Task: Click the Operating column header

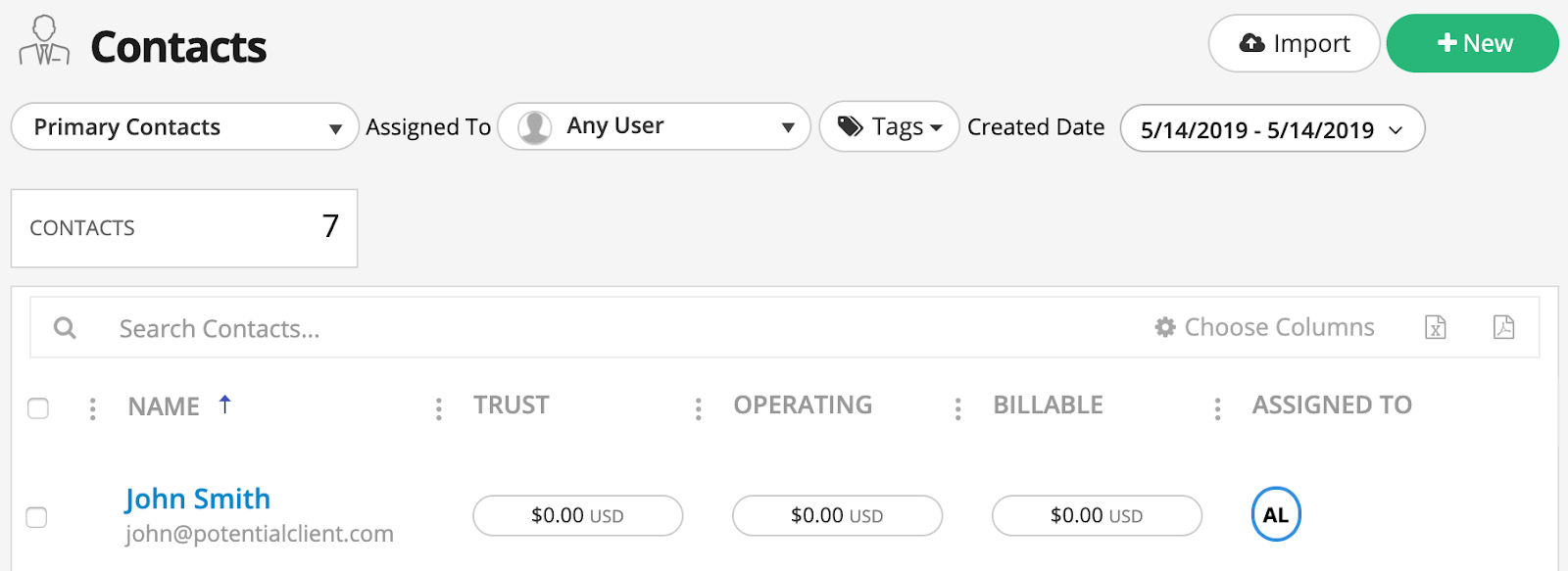Action: [x=803, y=404]
